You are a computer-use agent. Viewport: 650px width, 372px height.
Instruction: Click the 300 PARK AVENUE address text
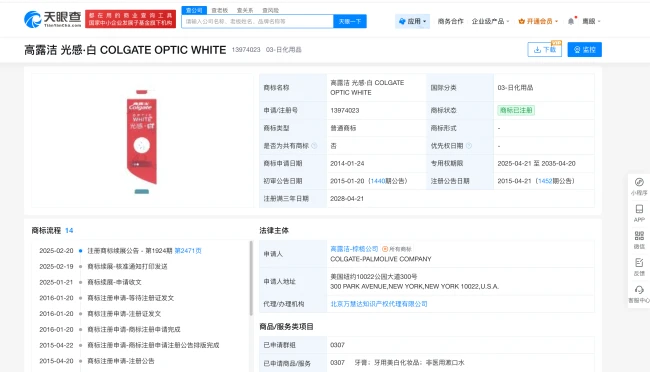coord(415,286)
